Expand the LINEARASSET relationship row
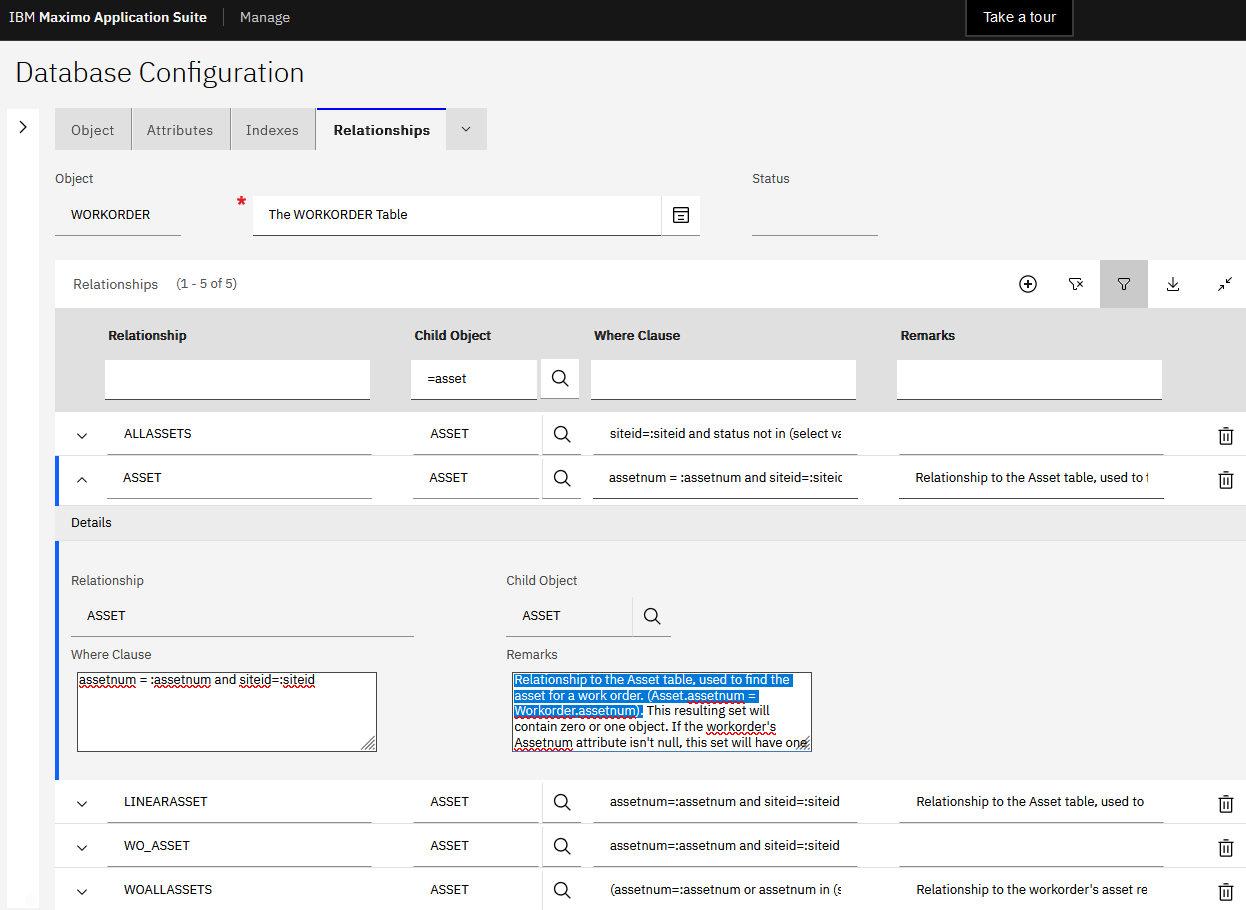Image resolution: width=1246 pixels, height=910 pixels. point(81,802)
